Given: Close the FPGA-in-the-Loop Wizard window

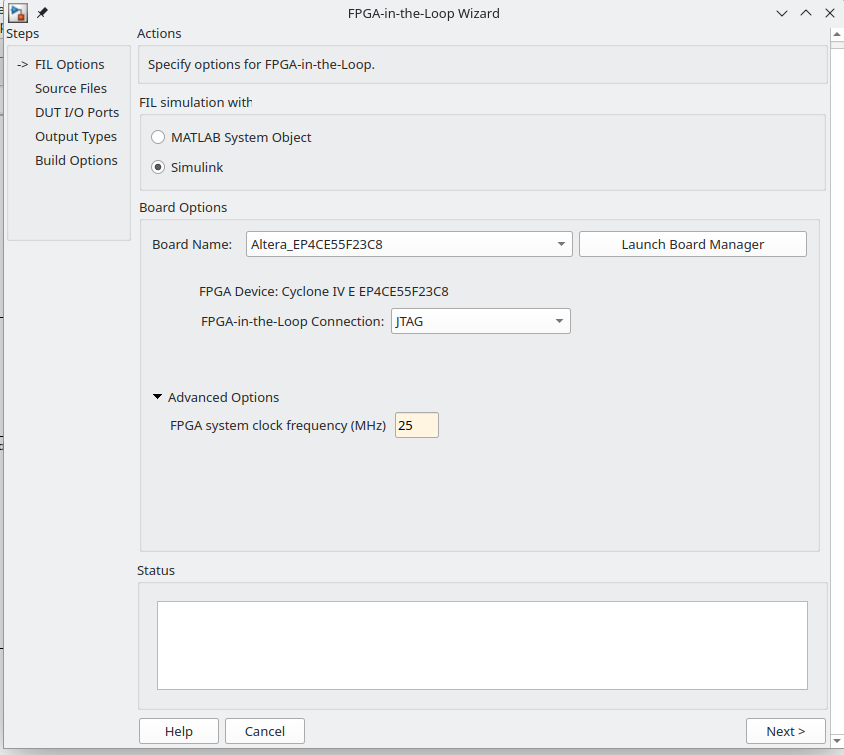Looking at the screenshot, I should coord(830,13).
